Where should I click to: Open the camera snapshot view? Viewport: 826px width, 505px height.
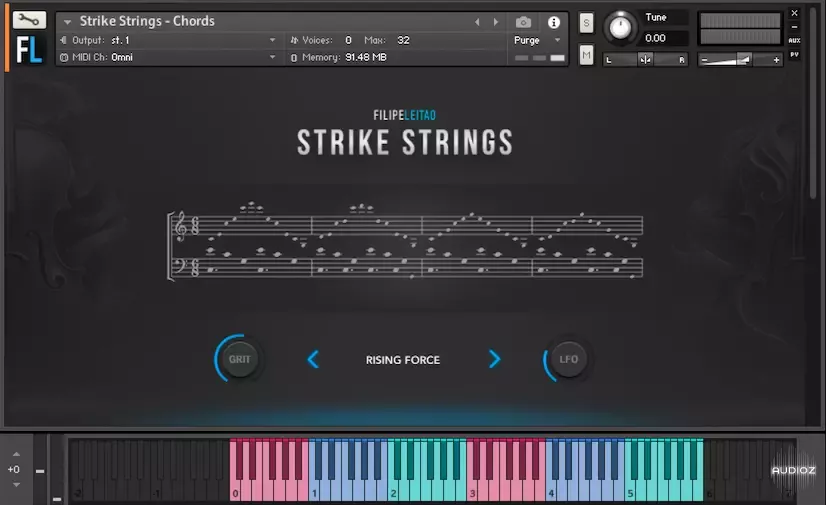[x=523, y=22]
